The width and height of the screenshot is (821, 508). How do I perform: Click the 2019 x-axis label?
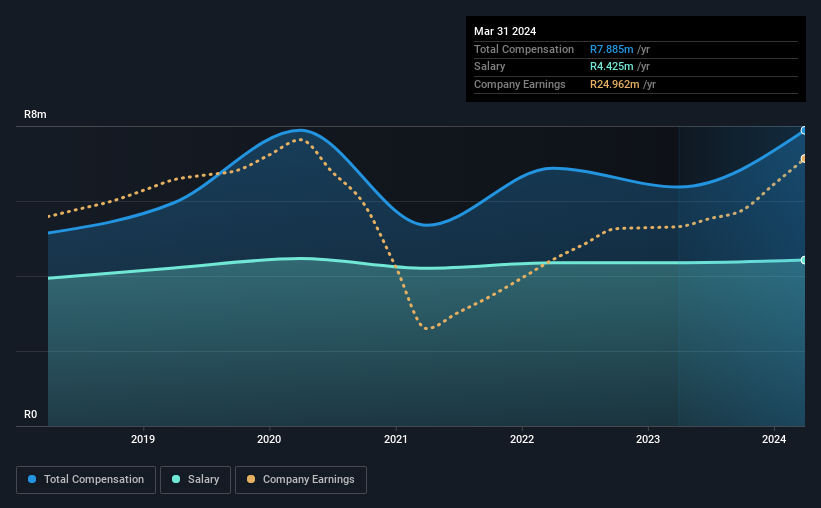click(143, 439)
